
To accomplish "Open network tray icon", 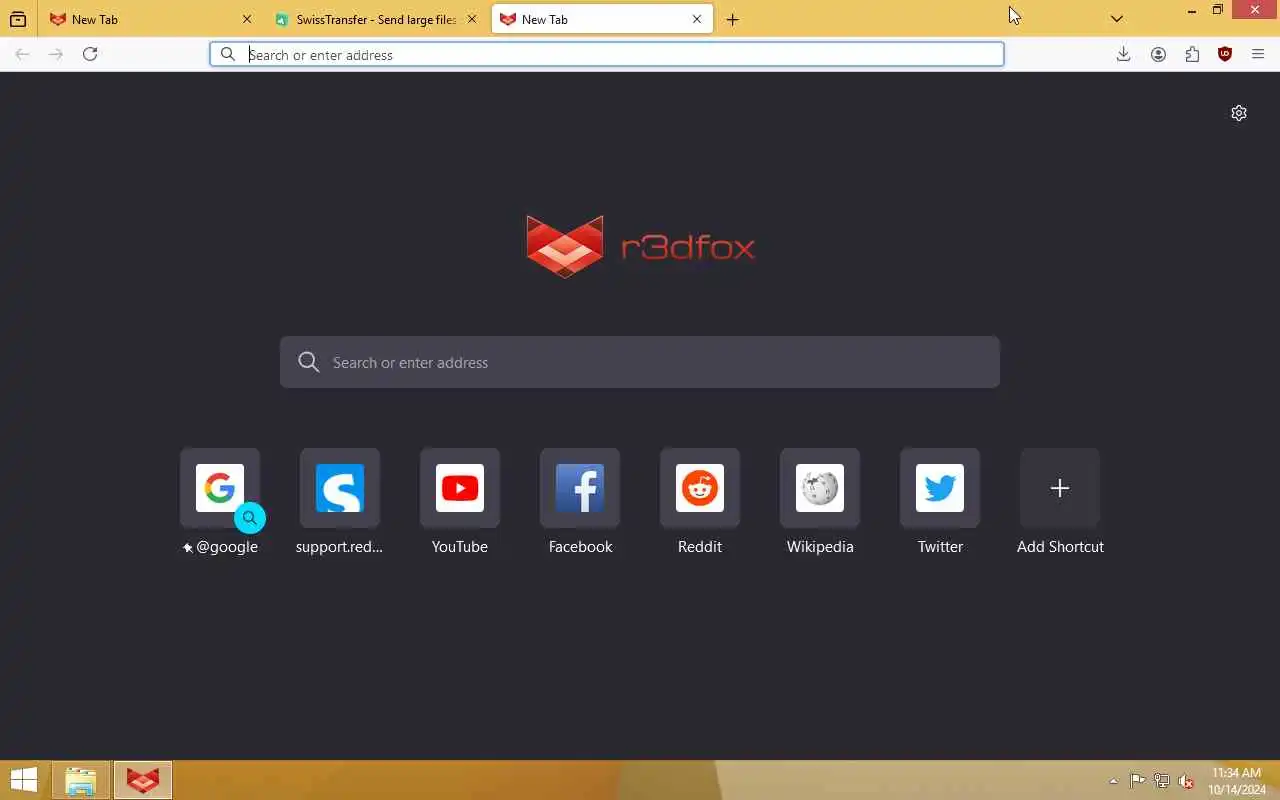I will [x=1162, y=781].
